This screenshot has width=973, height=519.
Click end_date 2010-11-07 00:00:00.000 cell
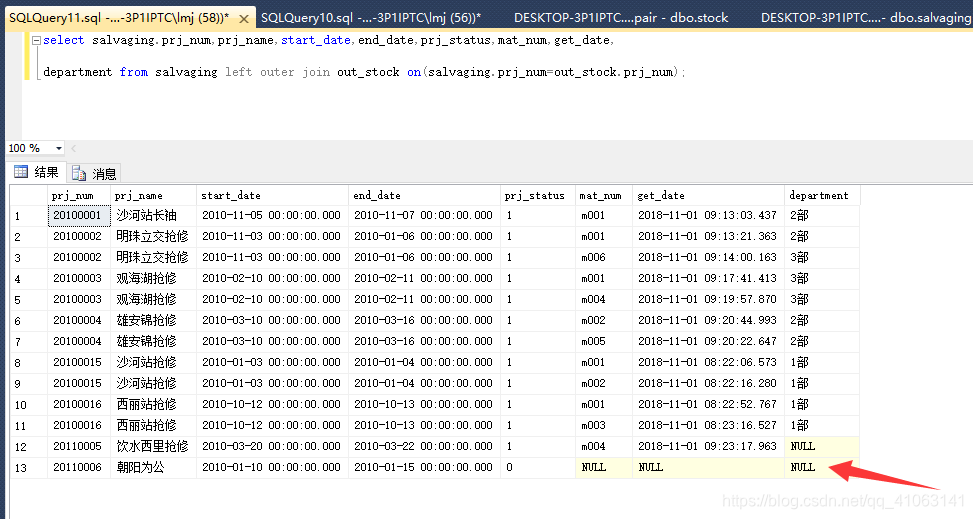(424, 215)
